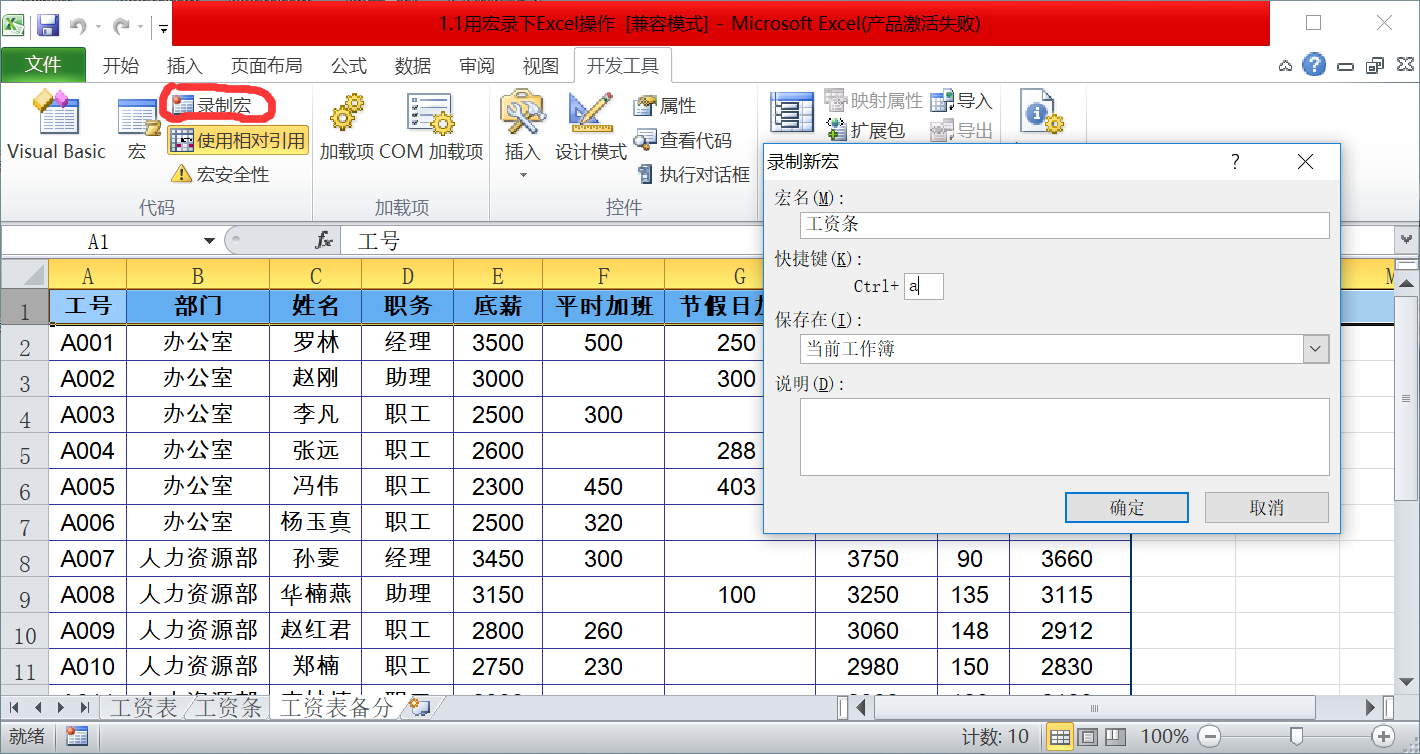Screen dimensions: 1420x754
Task: Expand the 保存在 location dropdown
Action: (x=1316, y=349)
